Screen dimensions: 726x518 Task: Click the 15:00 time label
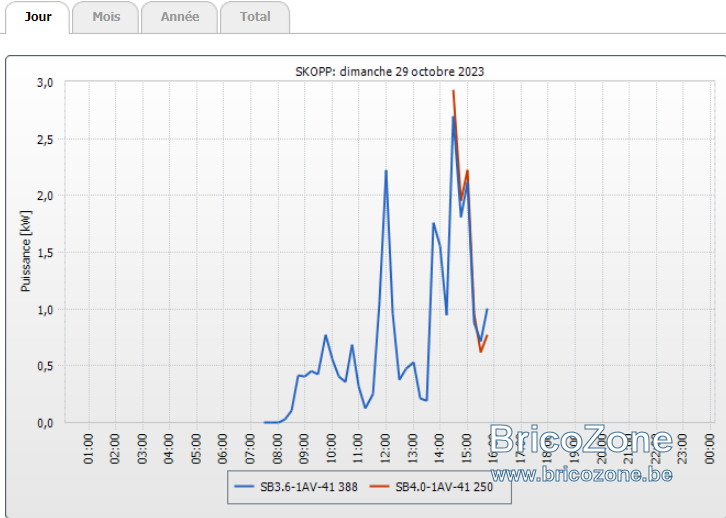point(467,449)
